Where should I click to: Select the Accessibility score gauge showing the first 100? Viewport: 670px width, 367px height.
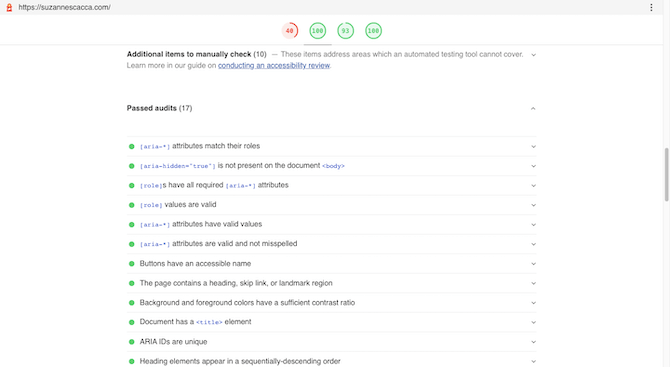coord(317,31)
